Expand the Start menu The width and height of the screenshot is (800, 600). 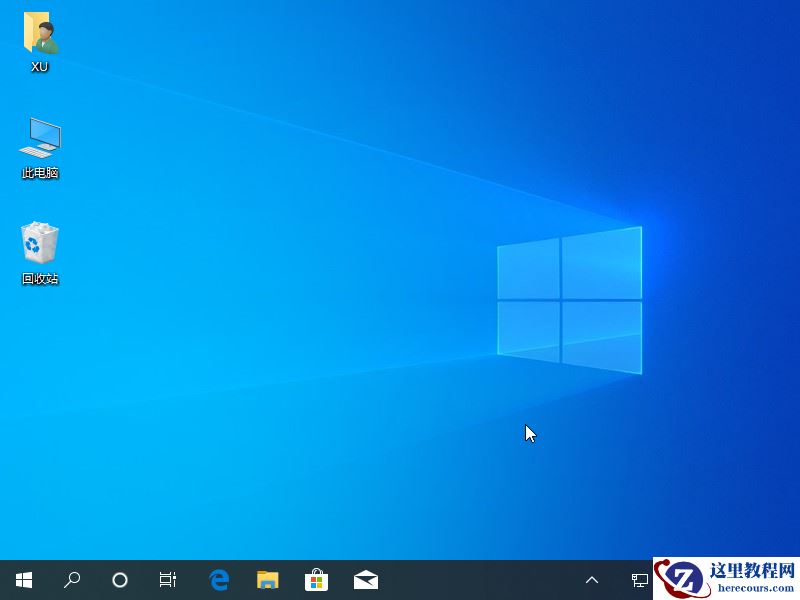23,580
